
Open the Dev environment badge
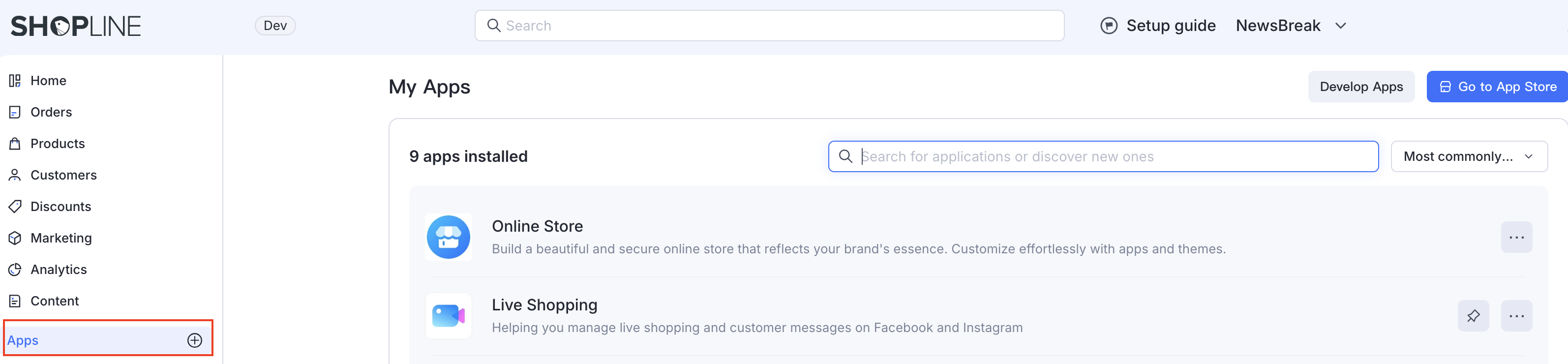[x=275, y=26]
